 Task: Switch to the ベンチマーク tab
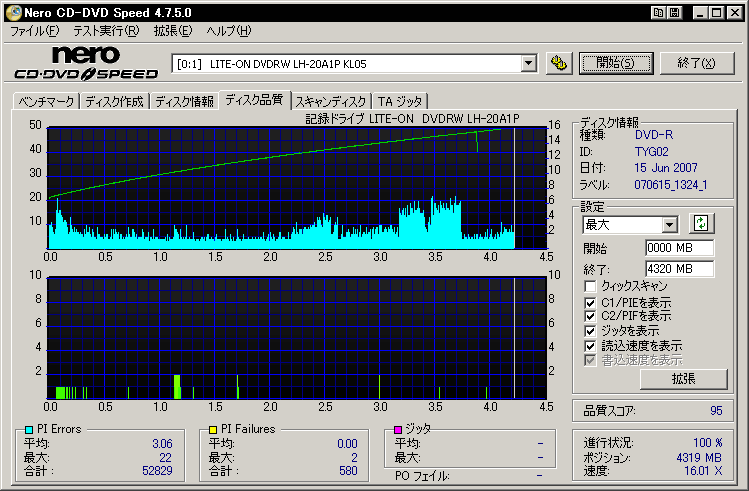(x=46, y=102)
